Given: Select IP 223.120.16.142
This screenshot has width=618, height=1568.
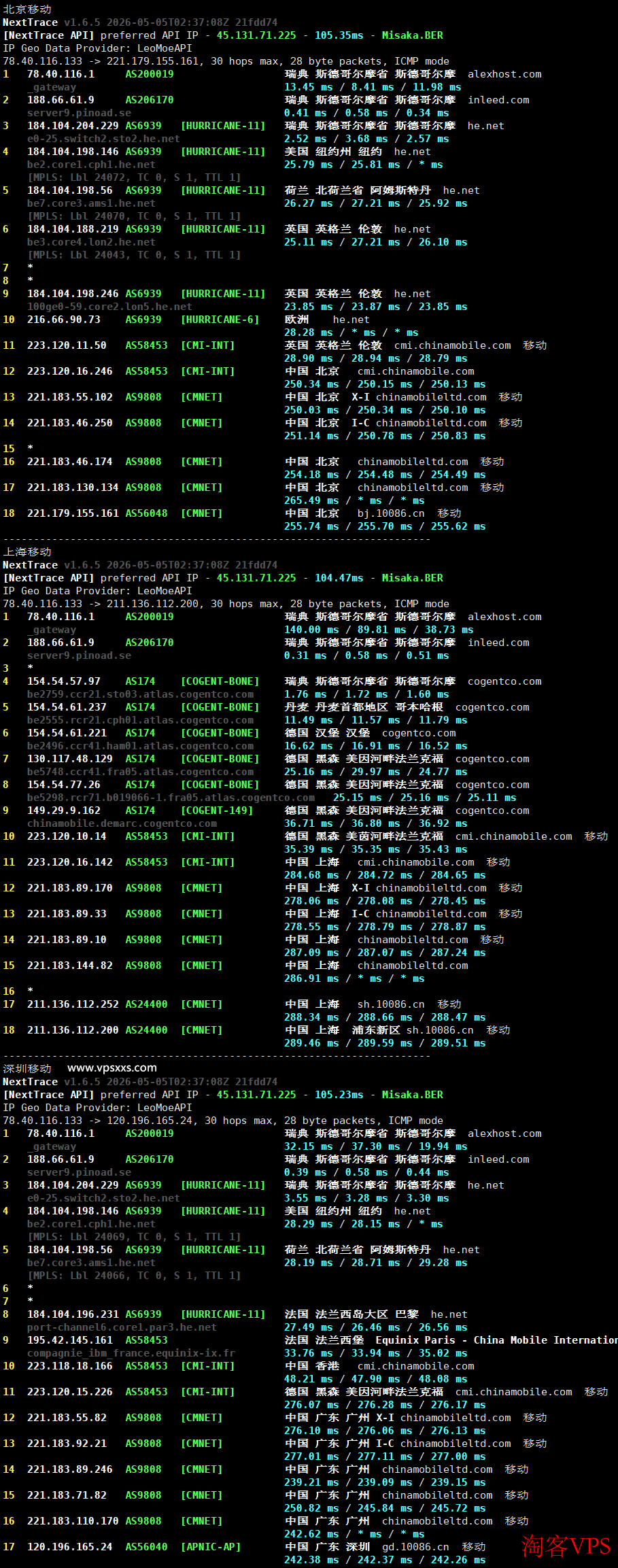Looking at the screenshot, I should pos(70,862).
